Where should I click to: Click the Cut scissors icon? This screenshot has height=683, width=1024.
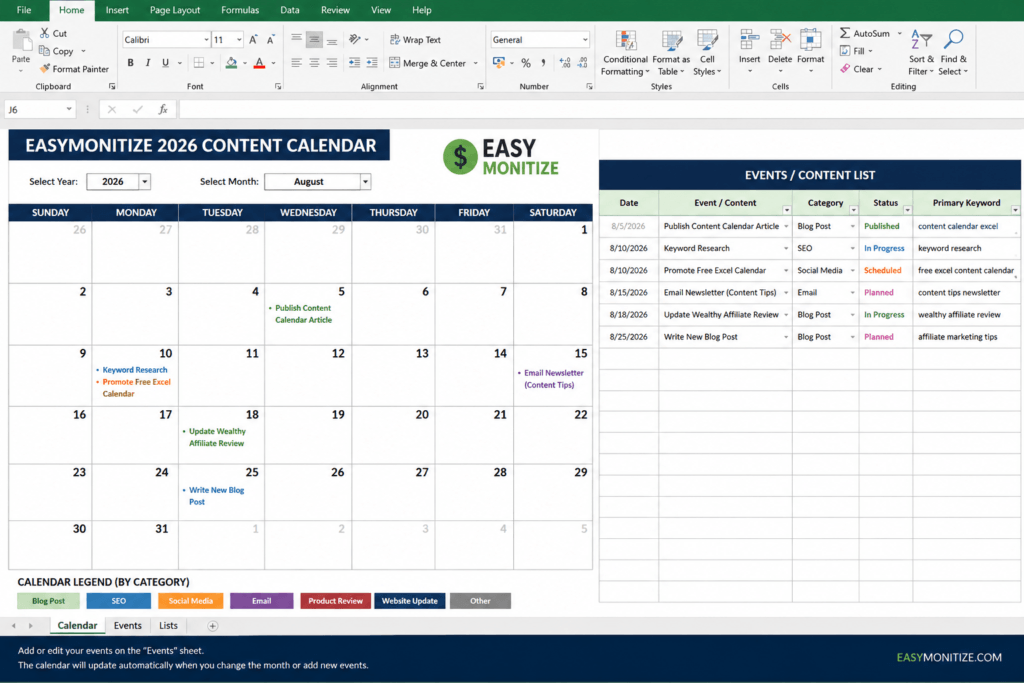click(x=44, y=33)
